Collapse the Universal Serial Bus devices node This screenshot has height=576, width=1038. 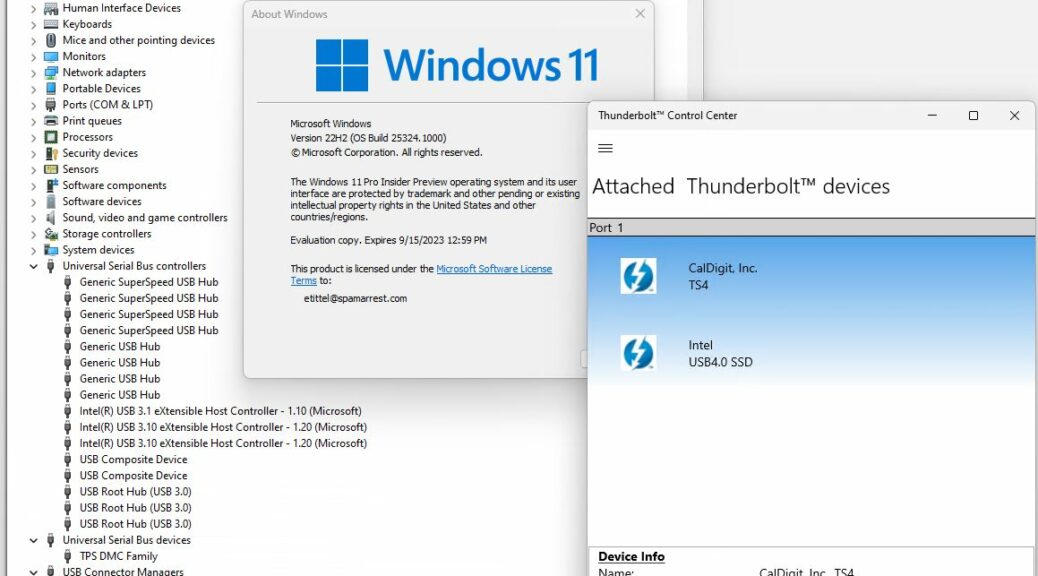[x=33, y=540]
